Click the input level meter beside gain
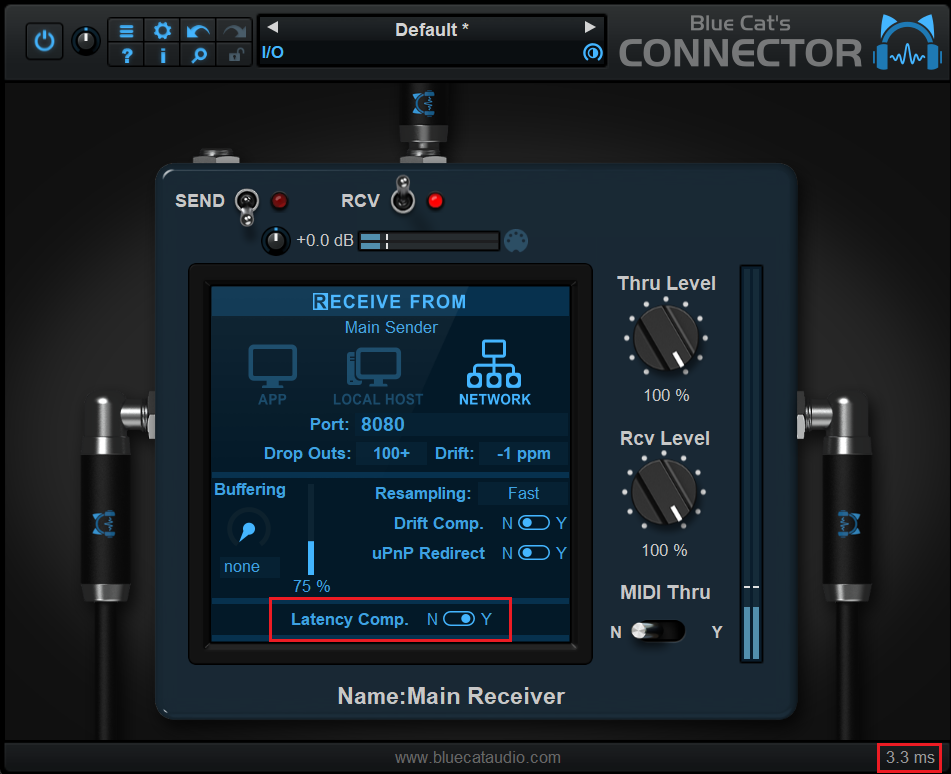Image resolution: width=951 pixels, height=774 pixels. 428,241
